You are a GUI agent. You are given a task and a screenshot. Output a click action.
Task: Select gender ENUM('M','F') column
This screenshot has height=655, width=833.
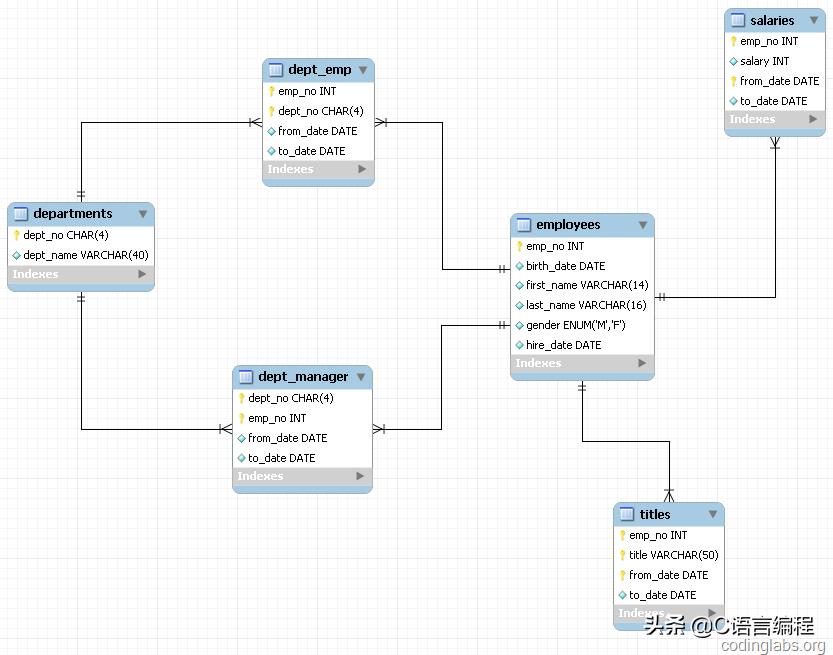[x=582, y=325]
